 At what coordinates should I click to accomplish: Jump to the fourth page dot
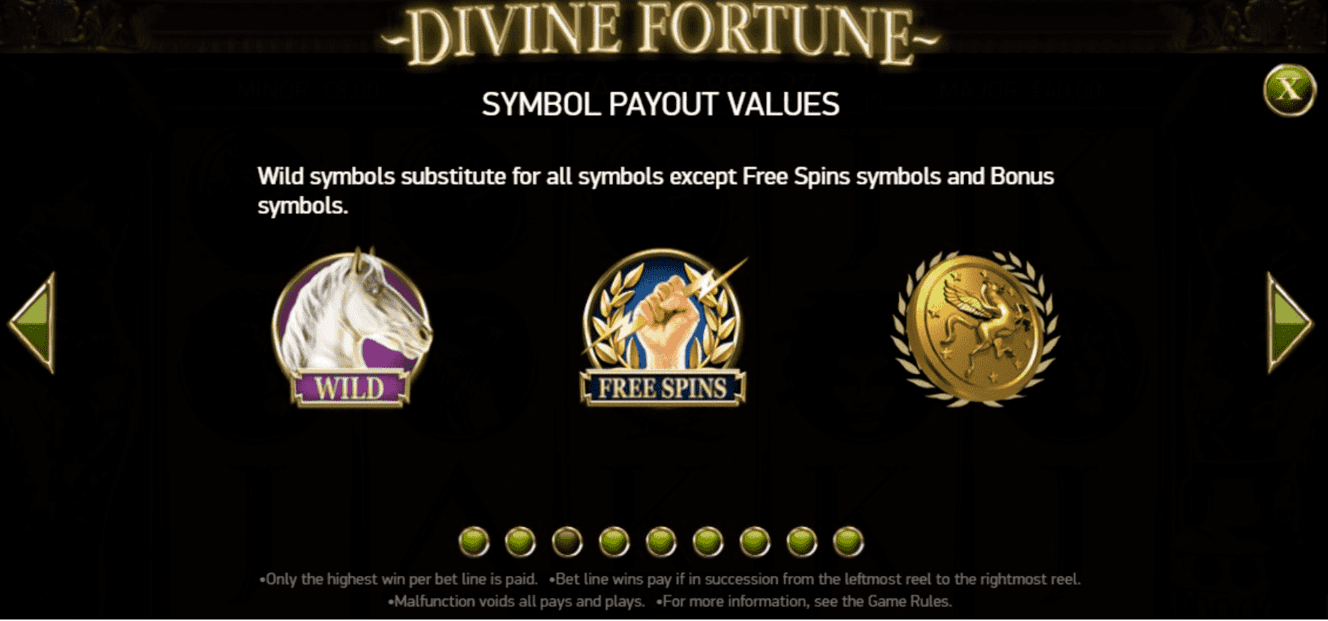coord(614,542)
